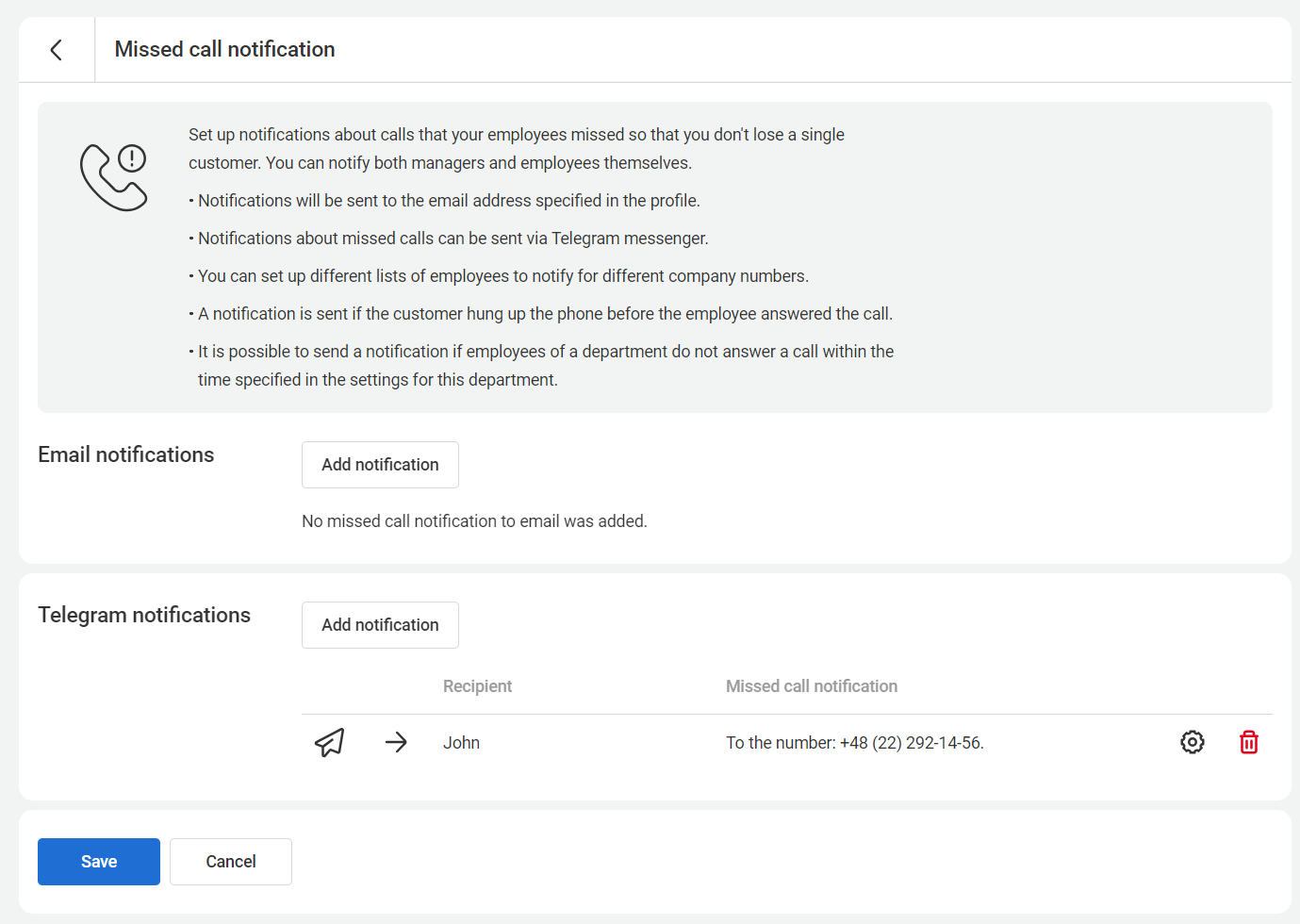Select recipient John in the Telegram list
Viewport: 1300px width, 924px height.
461,743
